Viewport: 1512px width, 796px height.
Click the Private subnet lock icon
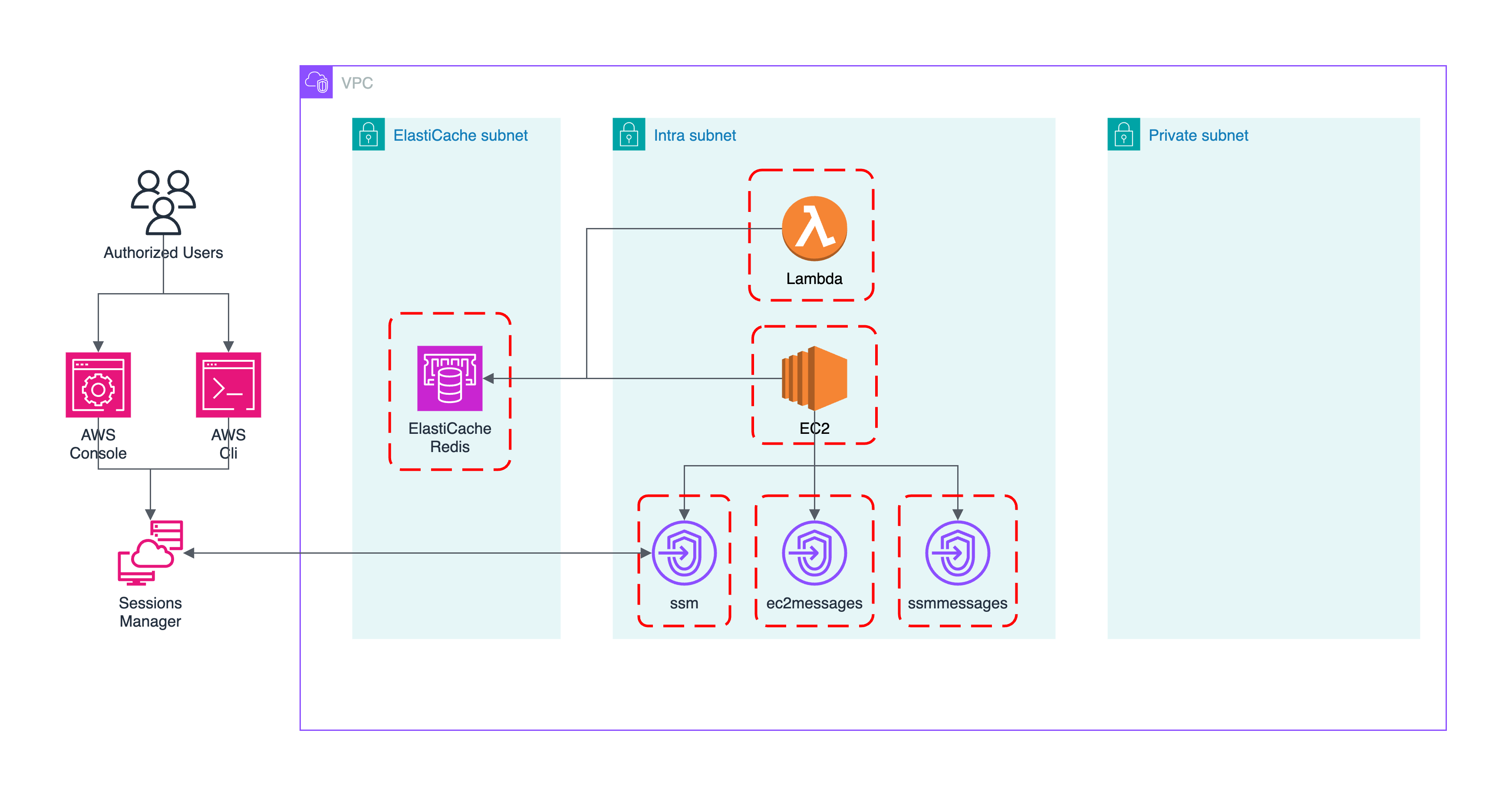pos(1123,135)
